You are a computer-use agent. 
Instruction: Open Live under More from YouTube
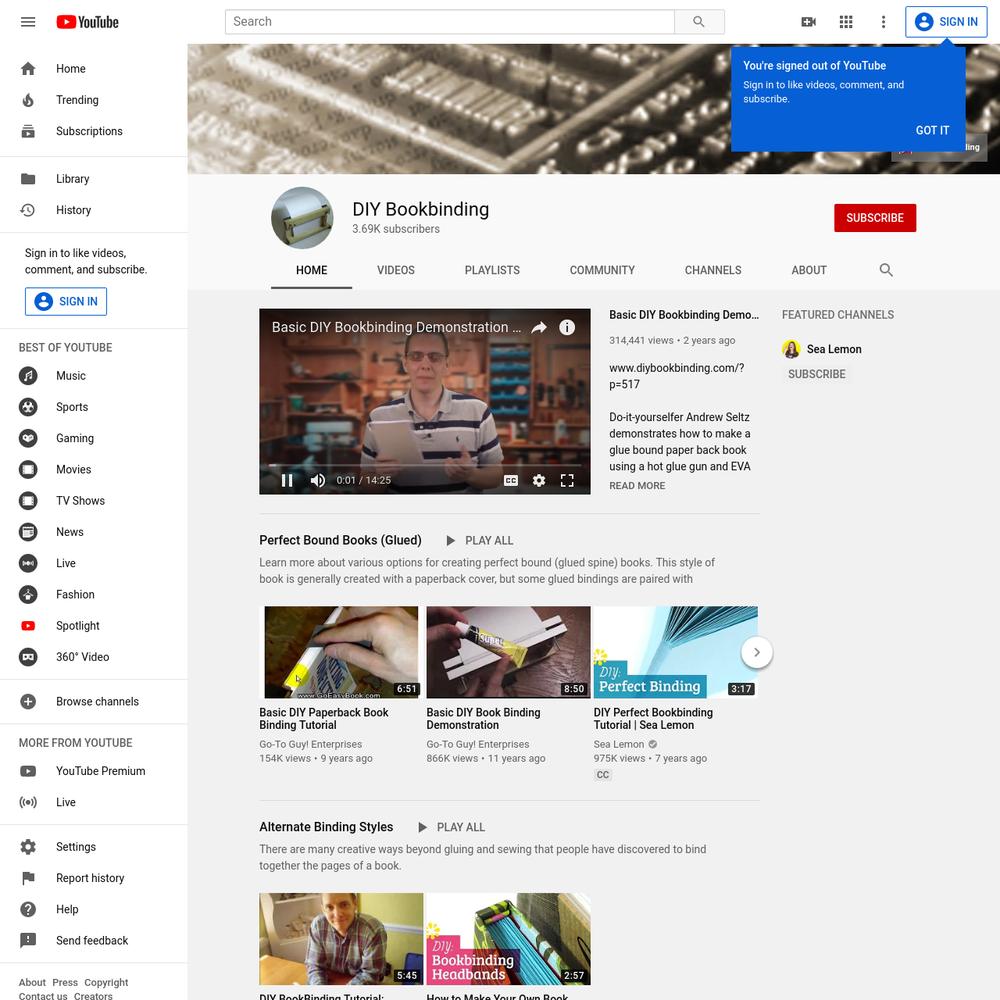94,803
